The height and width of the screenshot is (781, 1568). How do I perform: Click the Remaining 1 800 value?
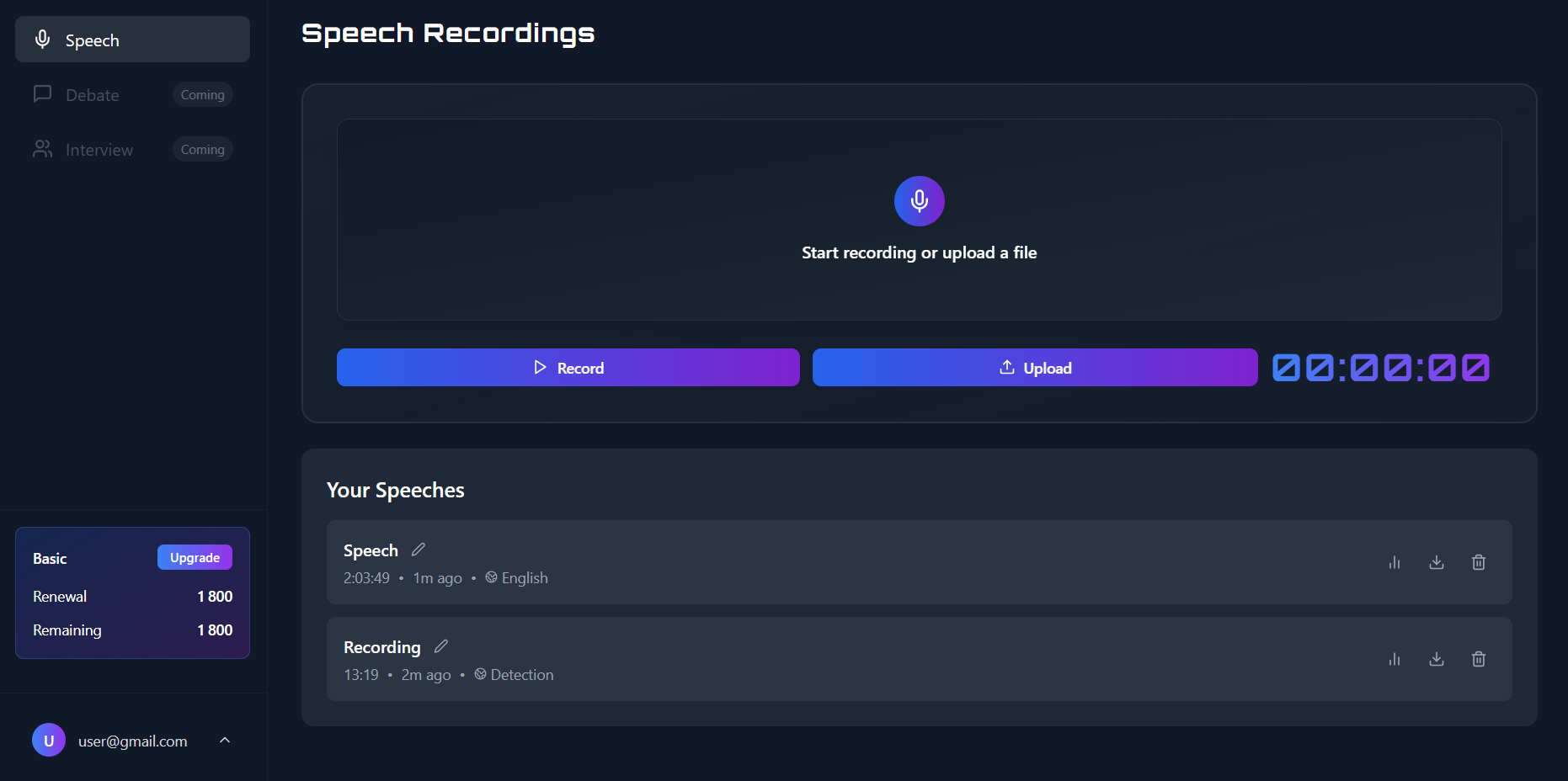point(215,630)
